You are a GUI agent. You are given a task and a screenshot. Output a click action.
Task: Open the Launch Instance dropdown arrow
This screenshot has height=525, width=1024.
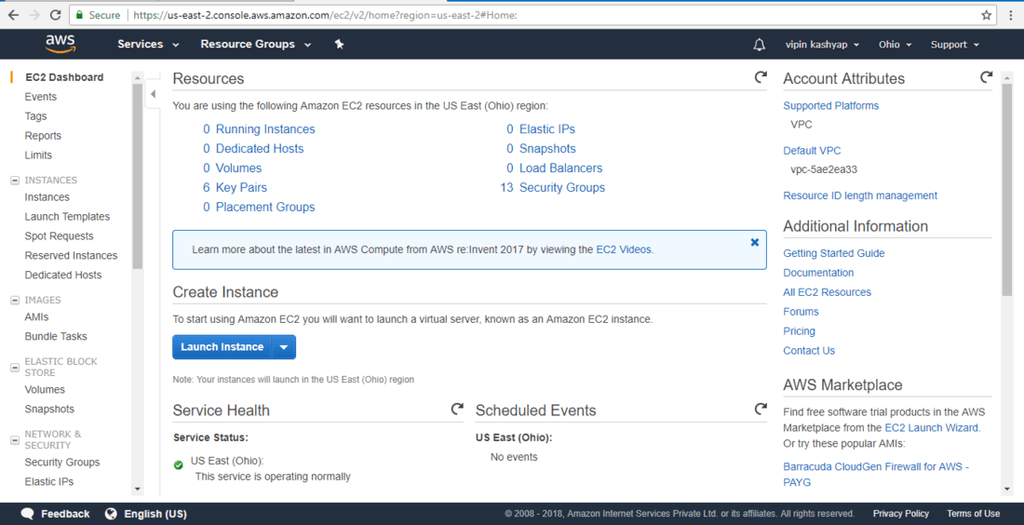[283, 347]
